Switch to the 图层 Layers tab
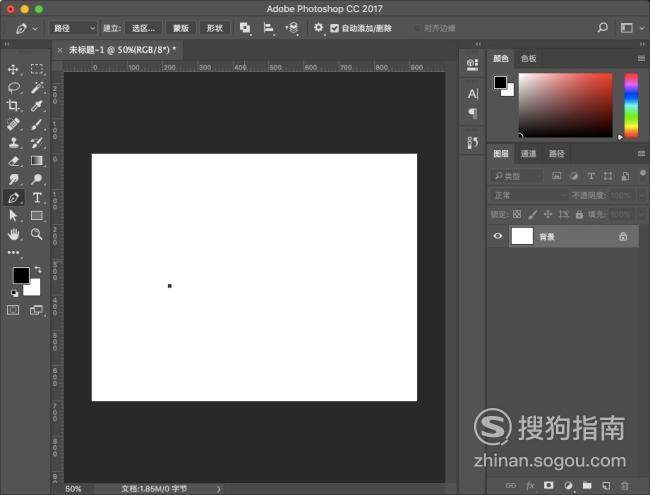This screenshot has height=495, width=650. [x=501, y=154]
